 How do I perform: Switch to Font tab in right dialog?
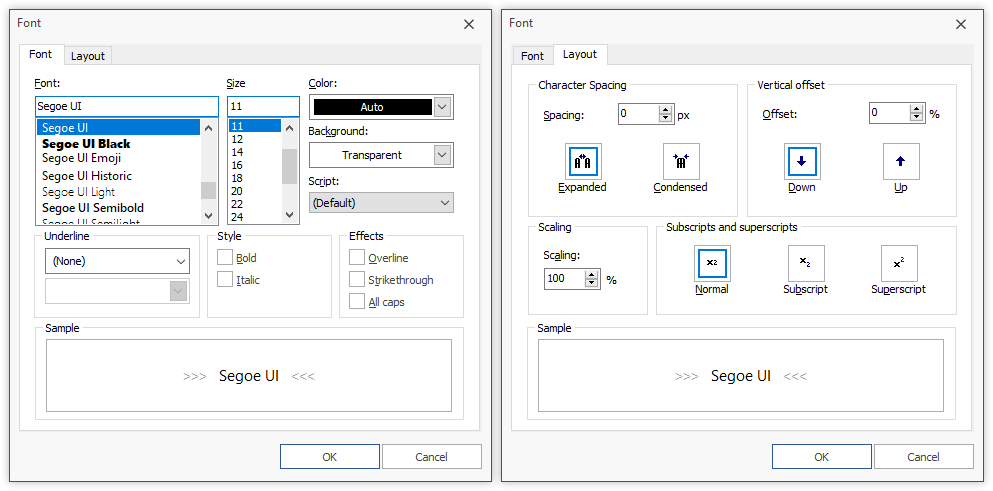coord(532,56)
